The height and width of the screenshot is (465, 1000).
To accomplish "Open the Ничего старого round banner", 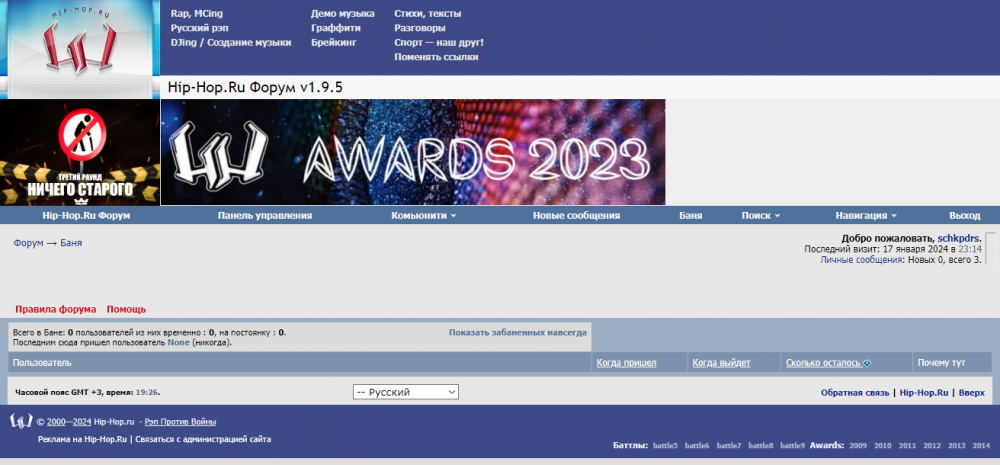I will [80, 152].
